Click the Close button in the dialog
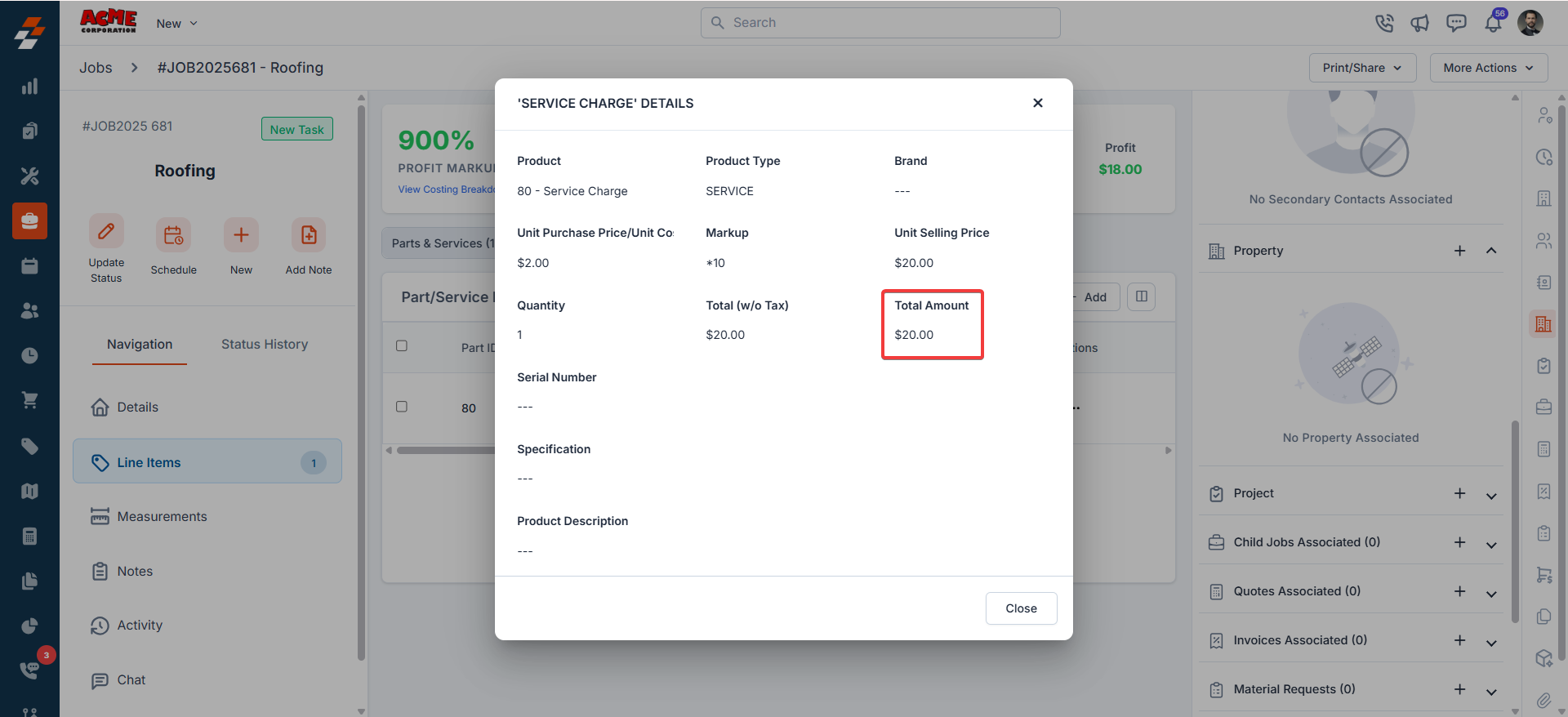The width and height of the screenshot is (1568, 717). coord(1021,608)
